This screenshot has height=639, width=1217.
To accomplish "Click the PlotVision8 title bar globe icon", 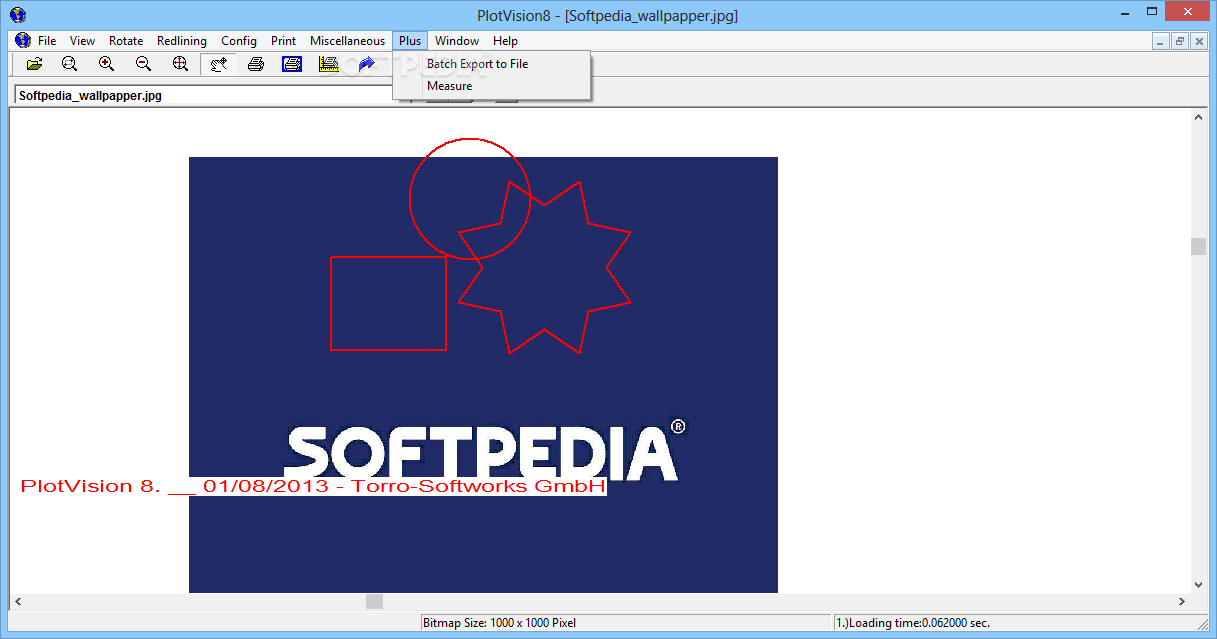I will [x=17, y=14].
